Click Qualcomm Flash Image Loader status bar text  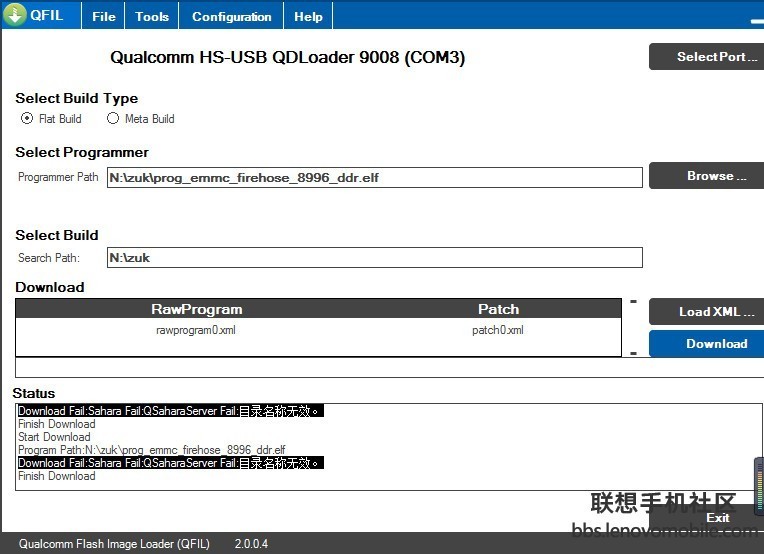coord(114,543)
